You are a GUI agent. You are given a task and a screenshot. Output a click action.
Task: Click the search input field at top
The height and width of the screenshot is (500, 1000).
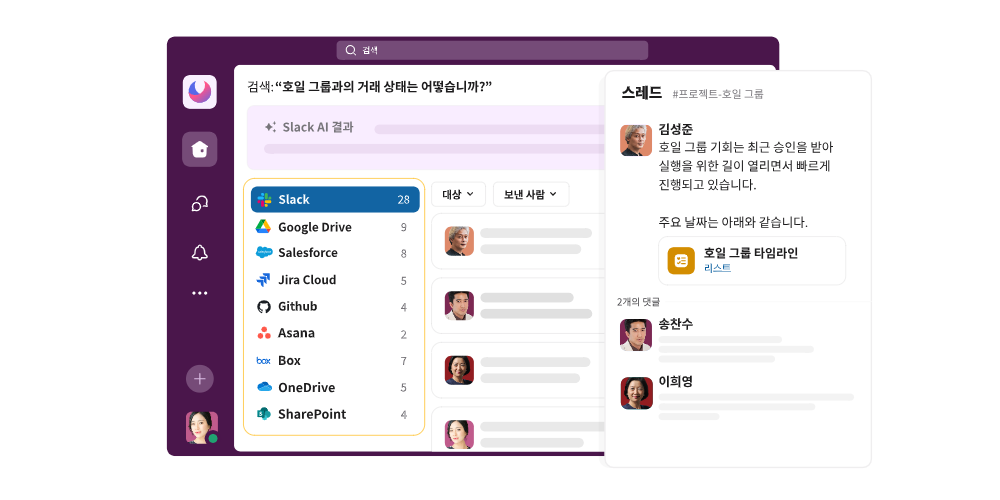click(x=492, y=50)
